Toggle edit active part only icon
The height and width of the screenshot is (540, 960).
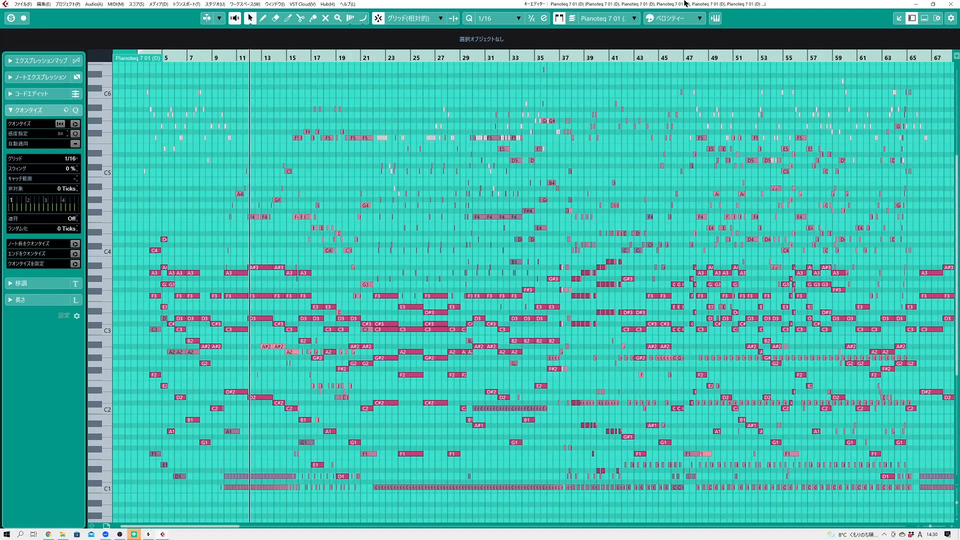[572, 18]
